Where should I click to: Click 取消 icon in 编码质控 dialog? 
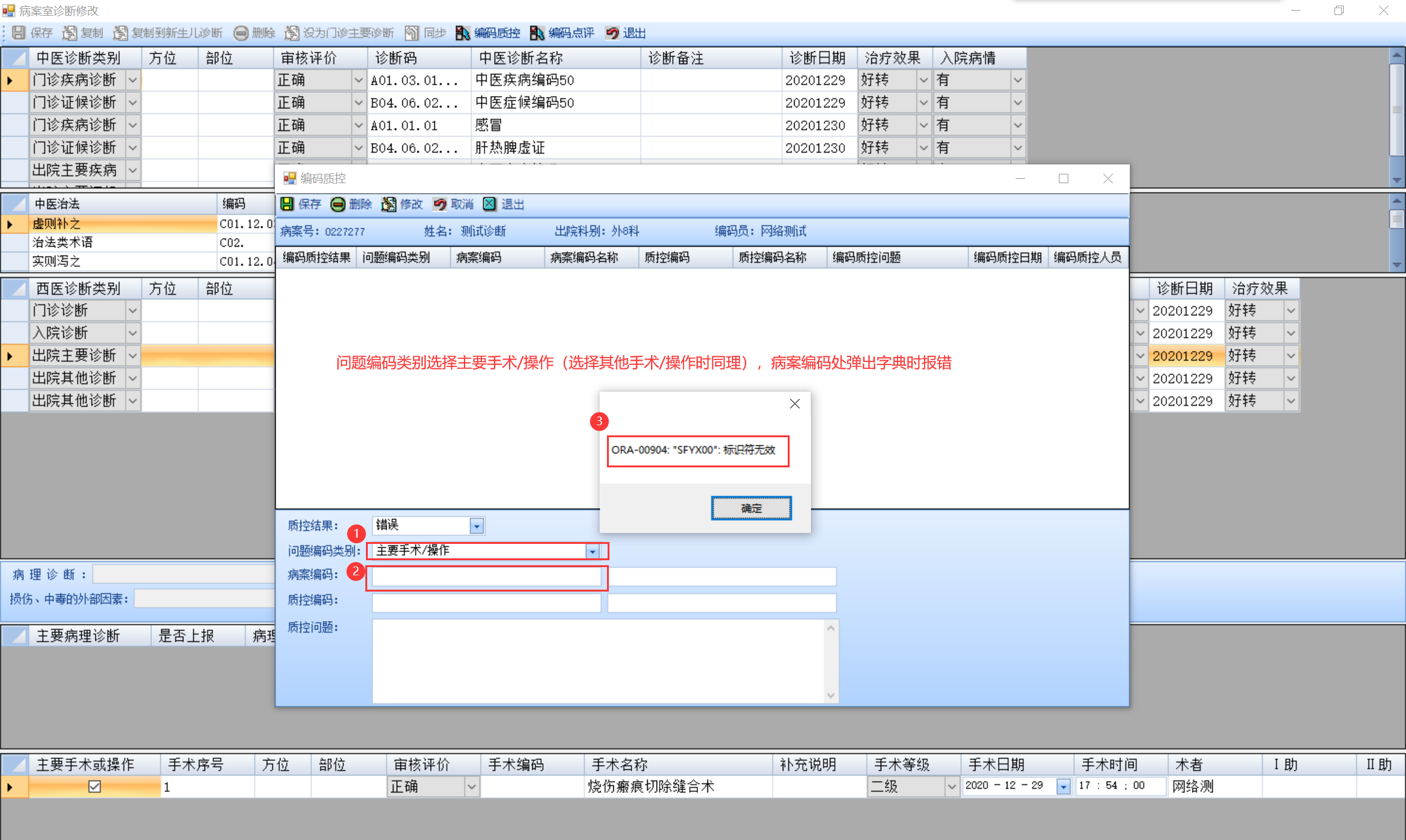pyautogui.click(x=439, y=204)
